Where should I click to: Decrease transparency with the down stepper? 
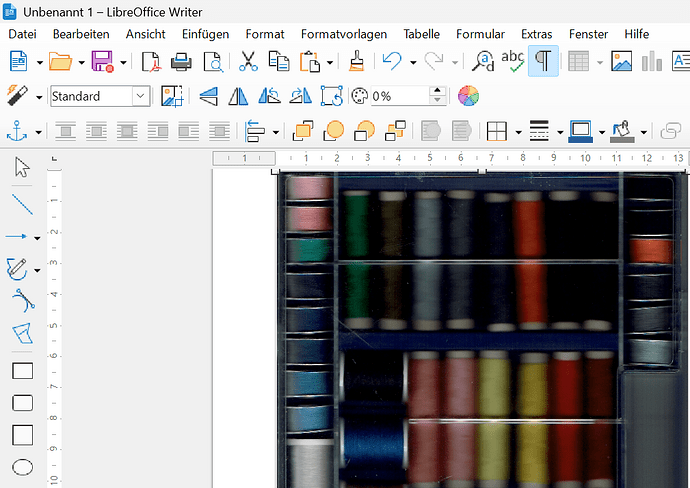[x=437, y=100]
